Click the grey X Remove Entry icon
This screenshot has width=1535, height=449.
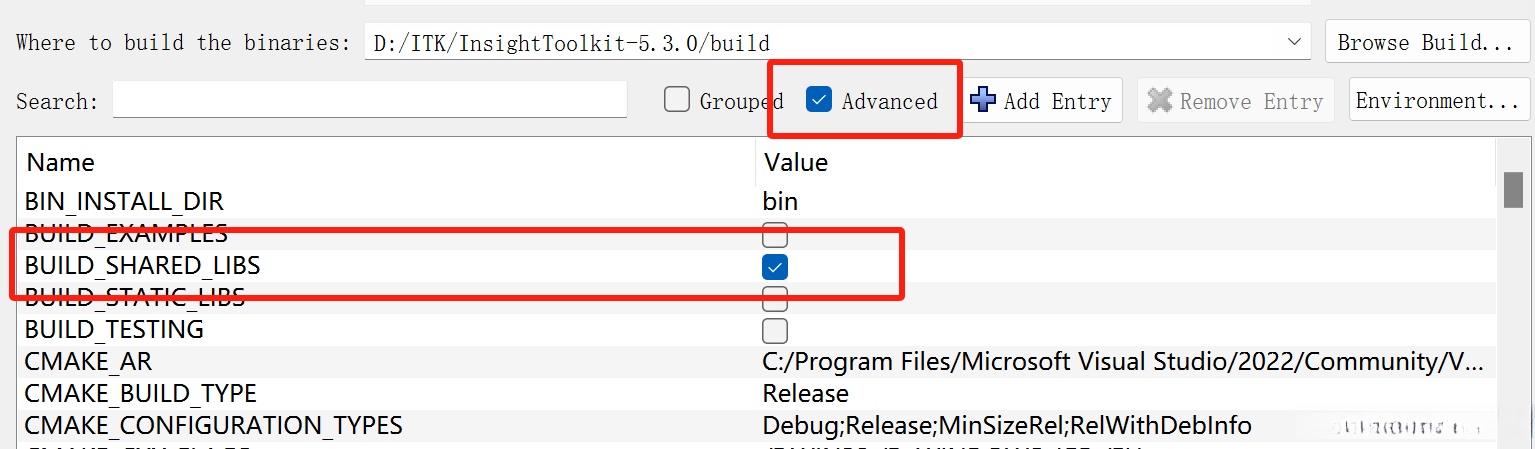point(1160,100)
